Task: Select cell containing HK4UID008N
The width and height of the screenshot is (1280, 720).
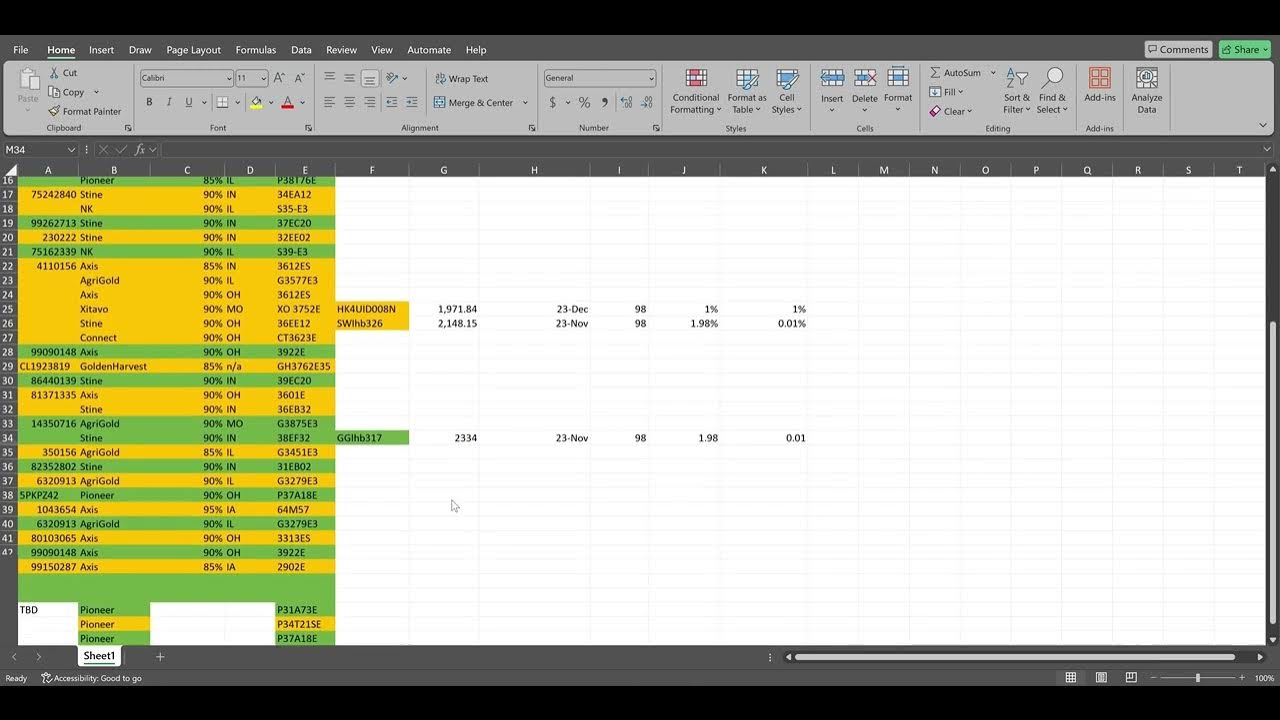Action: pos(372,309)
